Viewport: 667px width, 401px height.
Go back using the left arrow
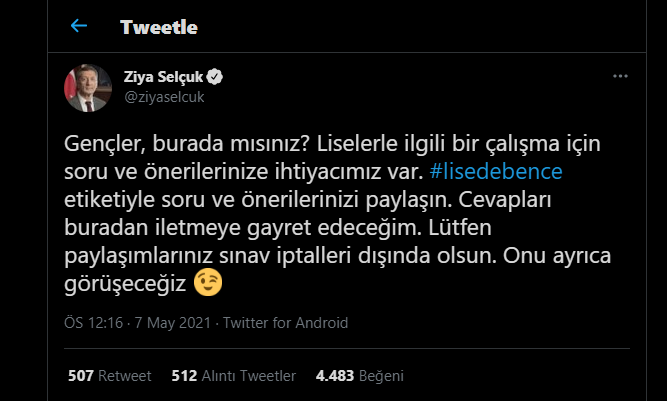coord(80,27)
